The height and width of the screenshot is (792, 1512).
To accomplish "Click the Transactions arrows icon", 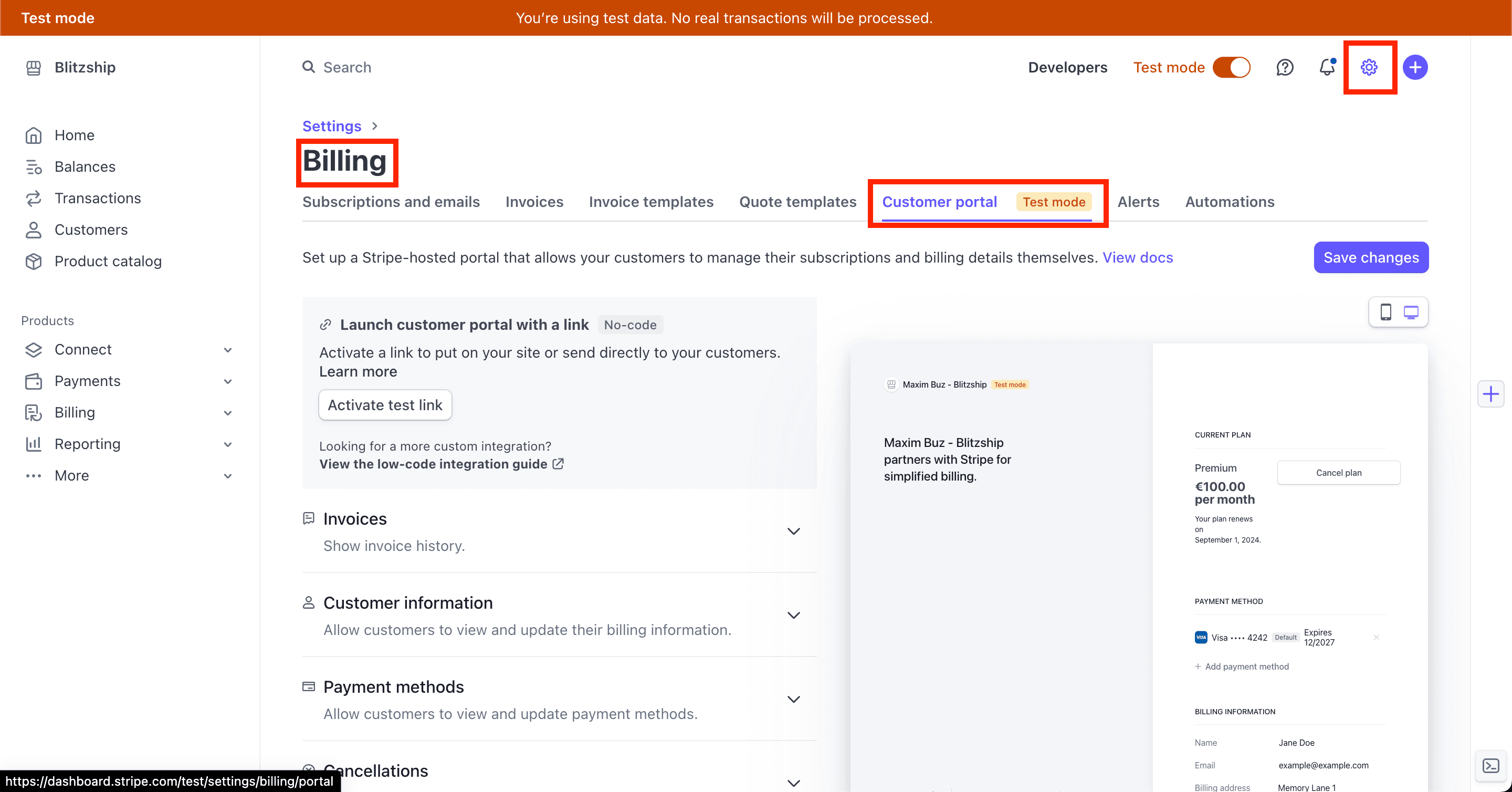I will (x=34, y=199).
